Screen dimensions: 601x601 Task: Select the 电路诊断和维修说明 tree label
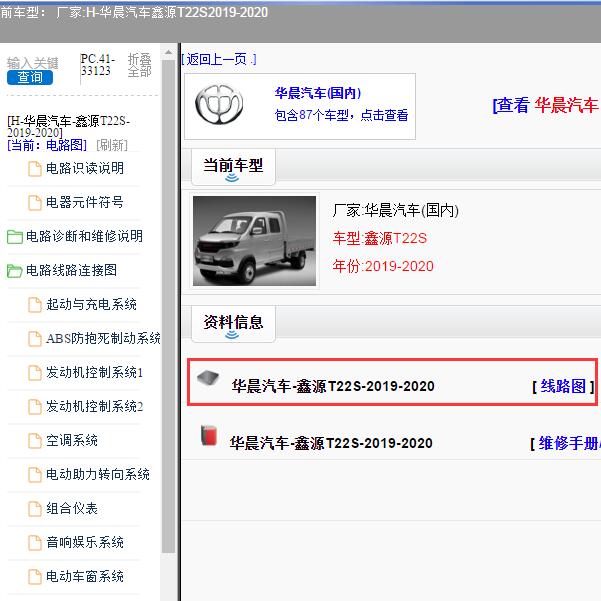pyautogui.click(x=84, y=236)
